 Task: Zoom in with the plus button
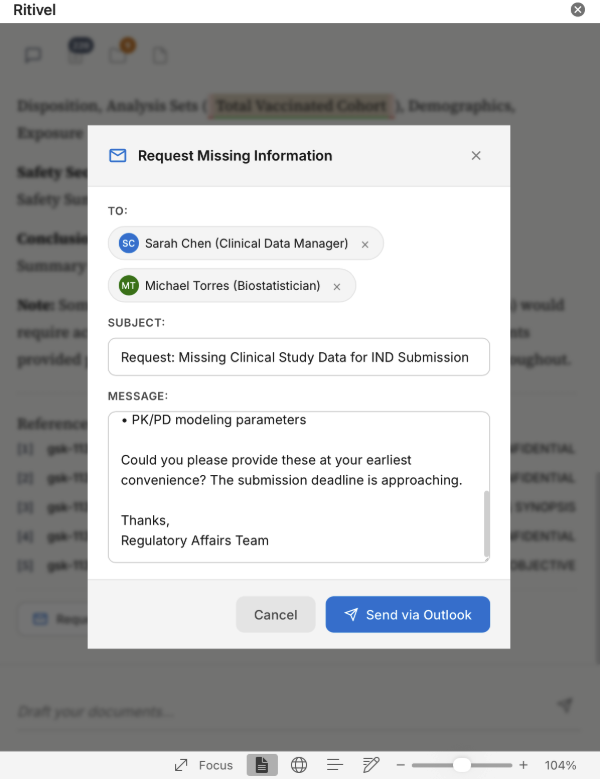click(x=523, y=765)
